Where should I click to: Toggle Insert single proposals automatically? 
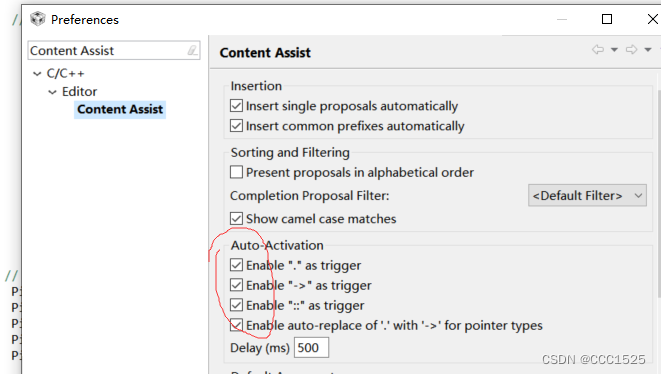[x=236, y=105]
